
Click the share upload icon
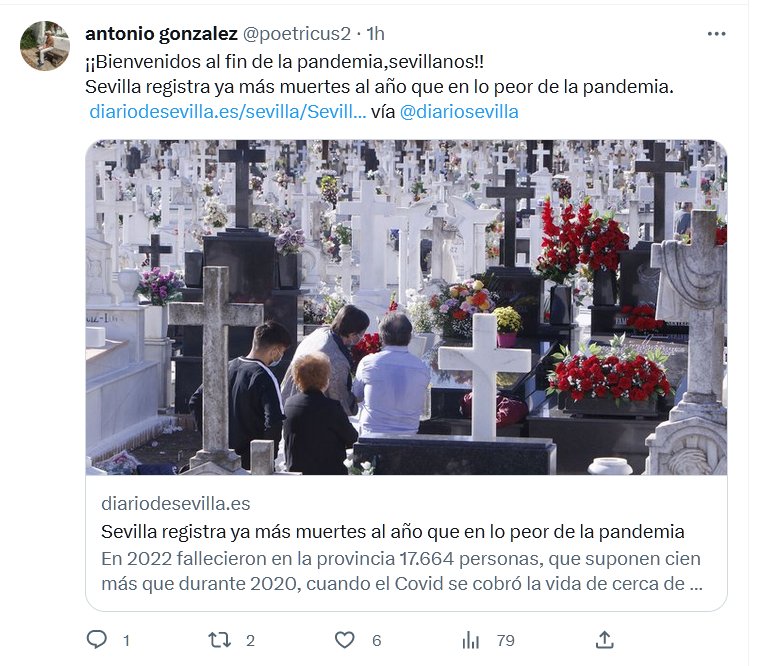point(604,639)
